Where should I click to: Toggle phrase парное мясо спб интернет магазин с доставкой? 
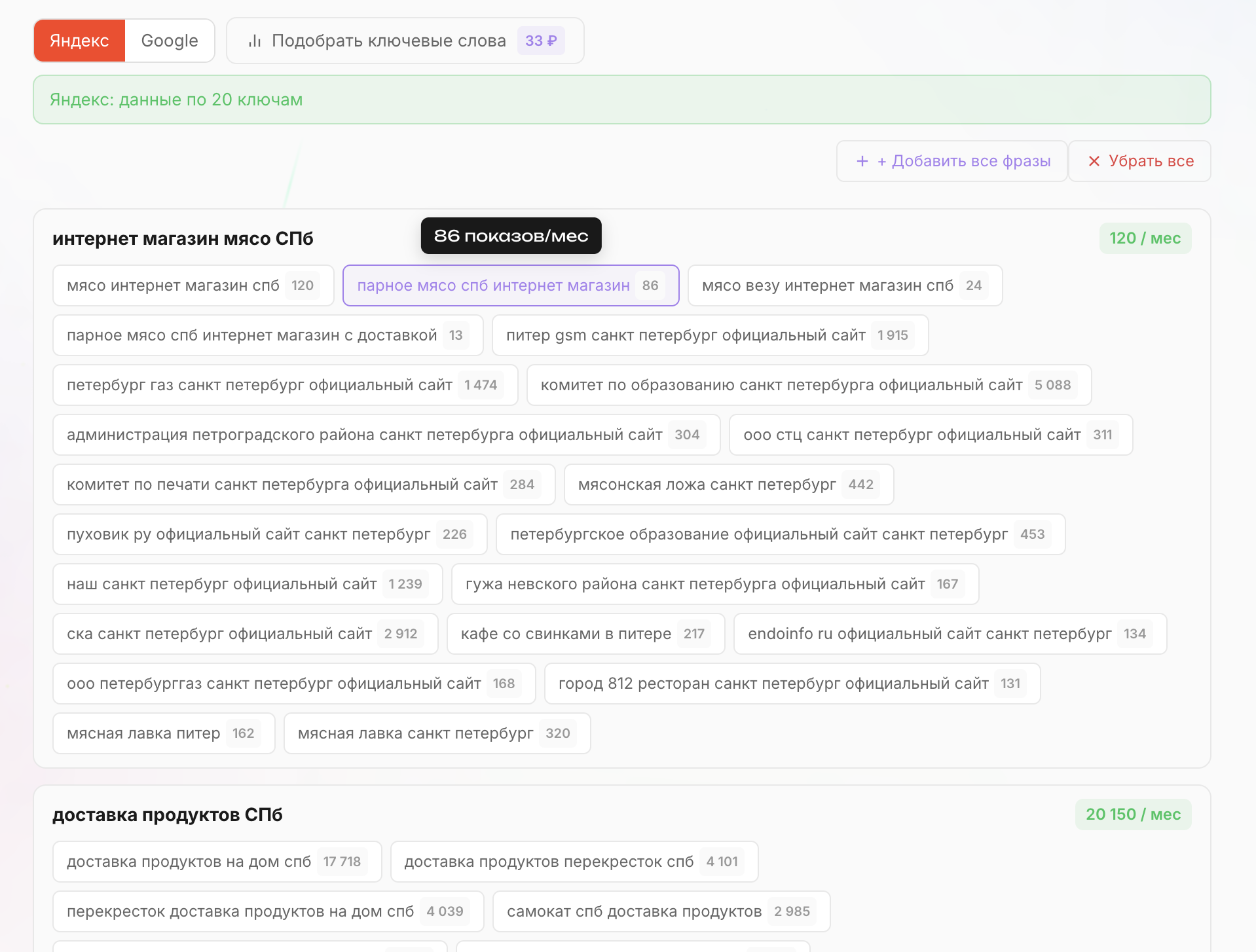[x=268, y=335]
